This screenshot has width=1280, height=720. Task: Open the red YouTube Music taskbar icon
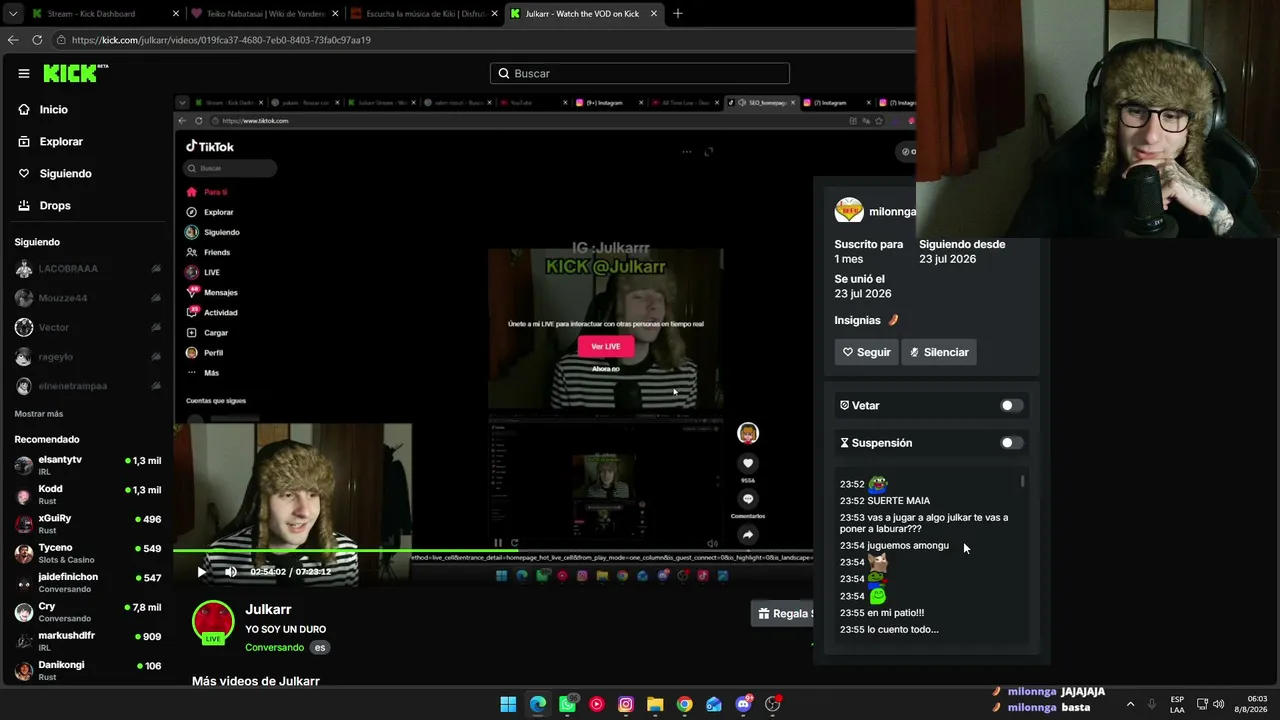tap(597, 704)
